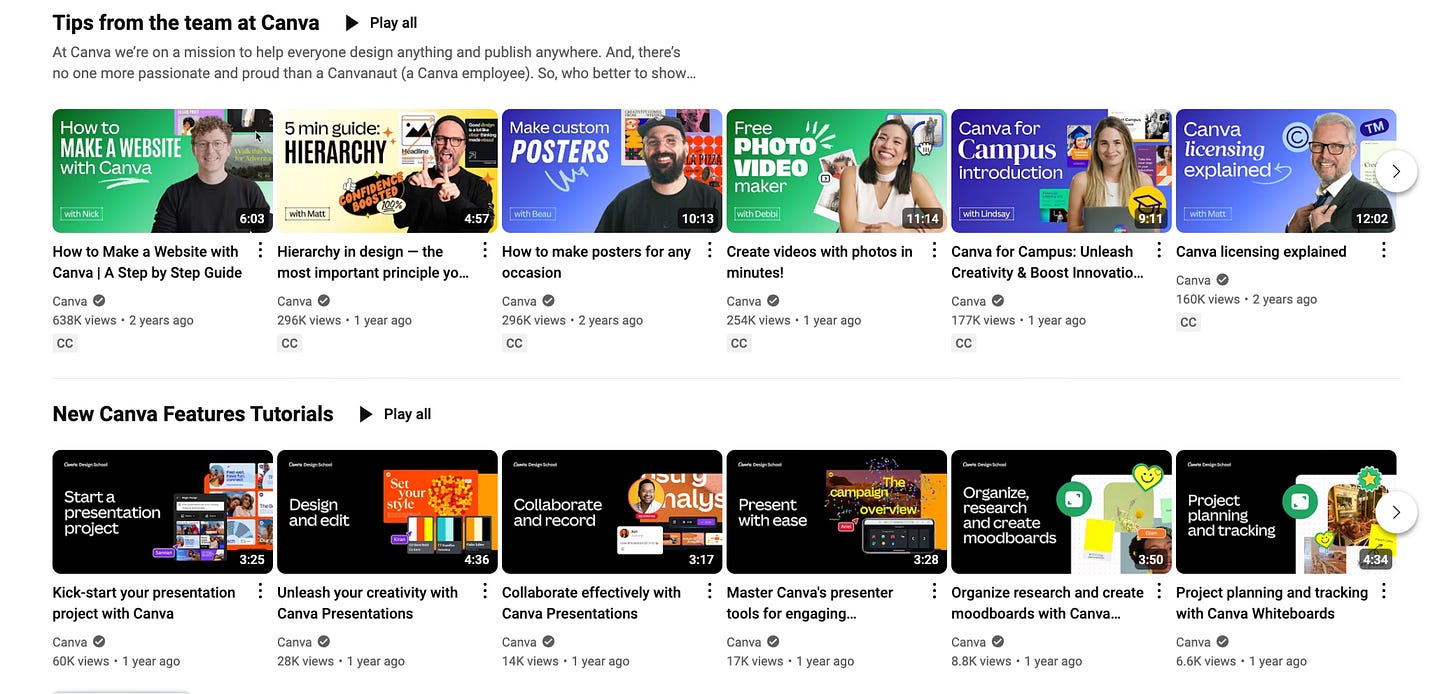The image size is (1456, 694).
Task: Play all New Canva Features Tutorials
Action: tap(395, 414)
